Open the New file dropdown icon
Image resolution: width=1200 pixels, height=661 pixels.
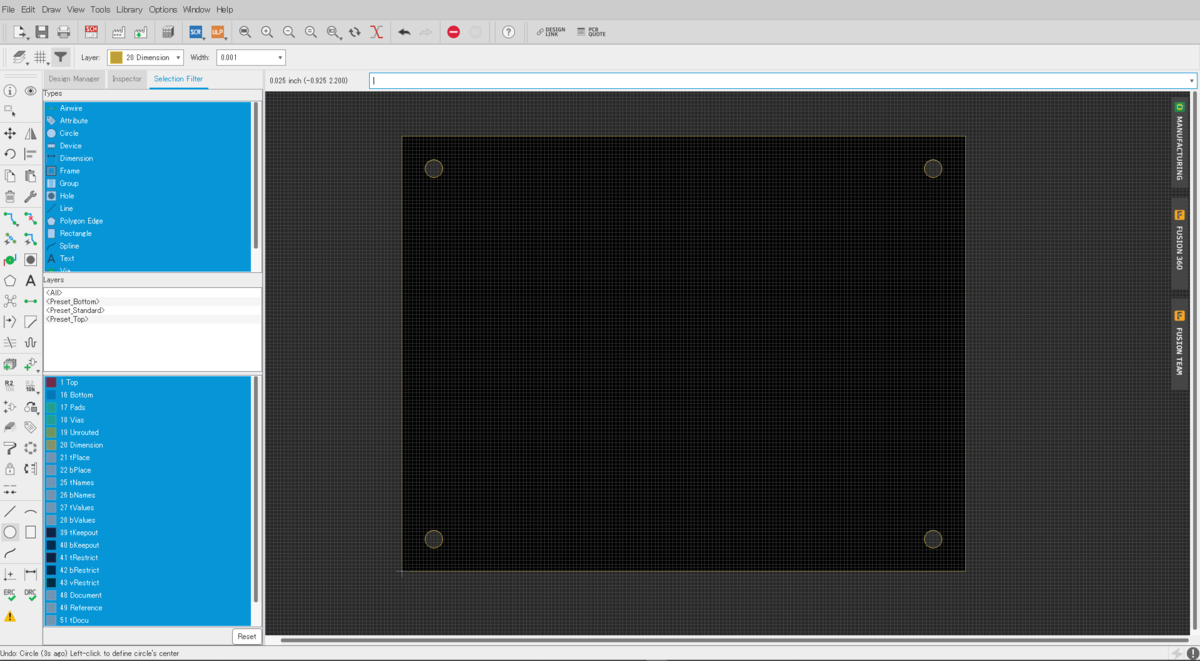click(x=19, y=32)
